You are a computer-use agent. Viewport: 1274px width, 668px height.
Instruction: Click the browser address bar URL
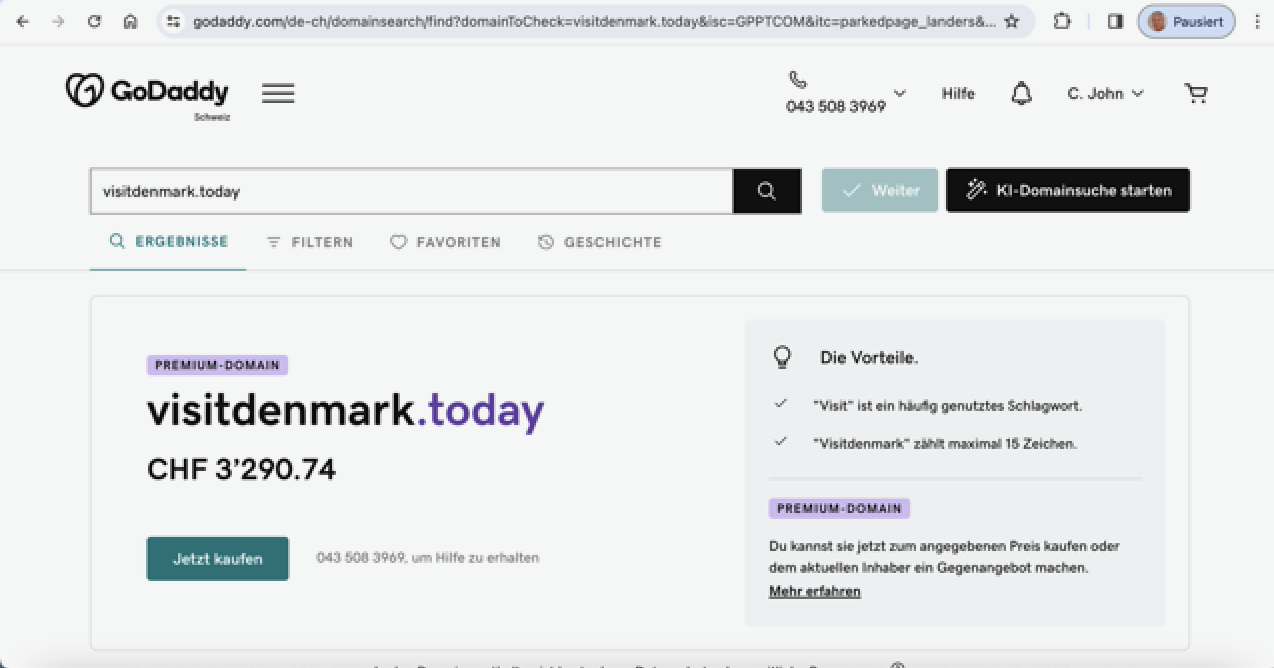pyautogui.click(x=594, y=21)
